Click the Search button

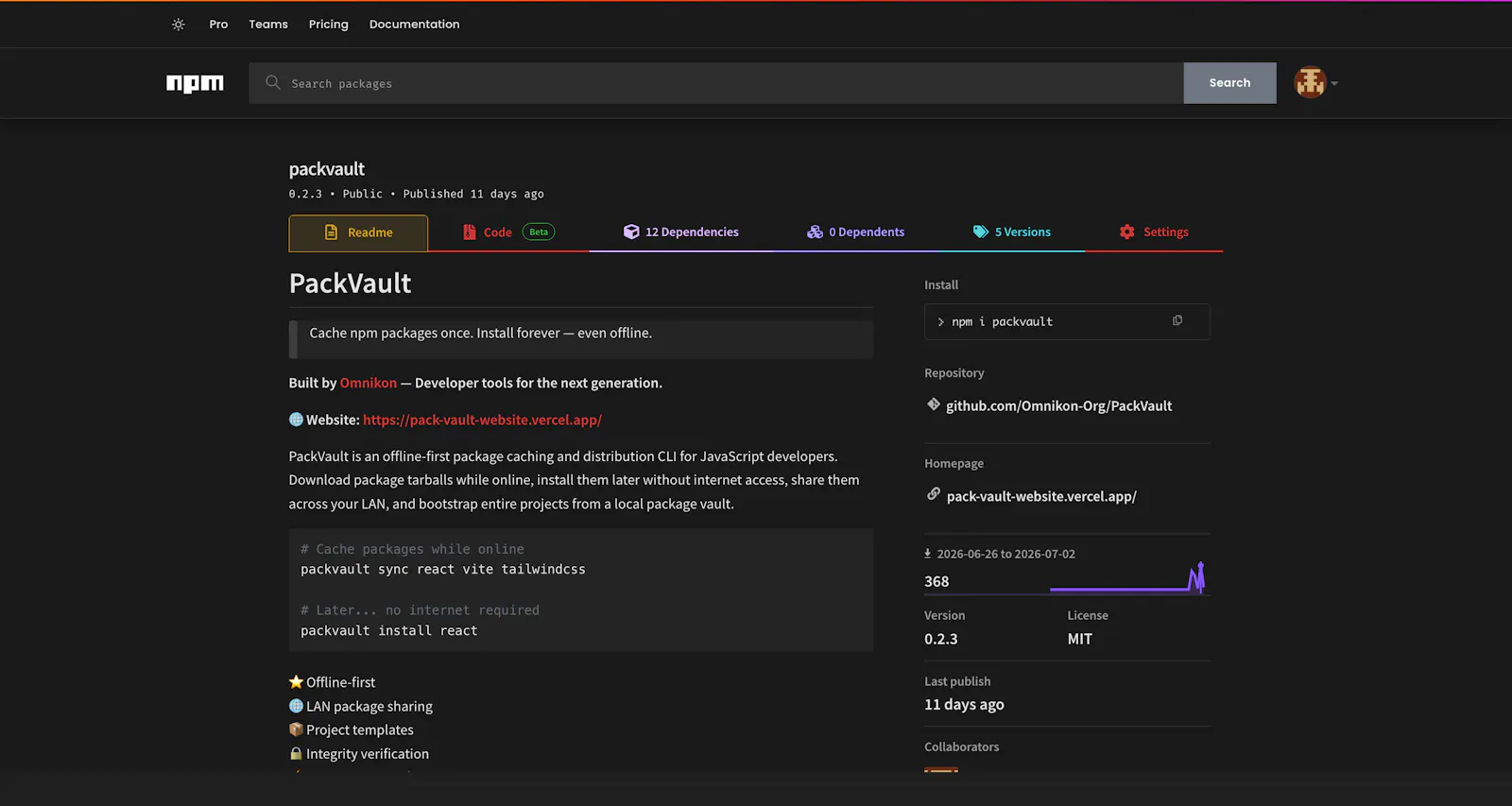1229,83
